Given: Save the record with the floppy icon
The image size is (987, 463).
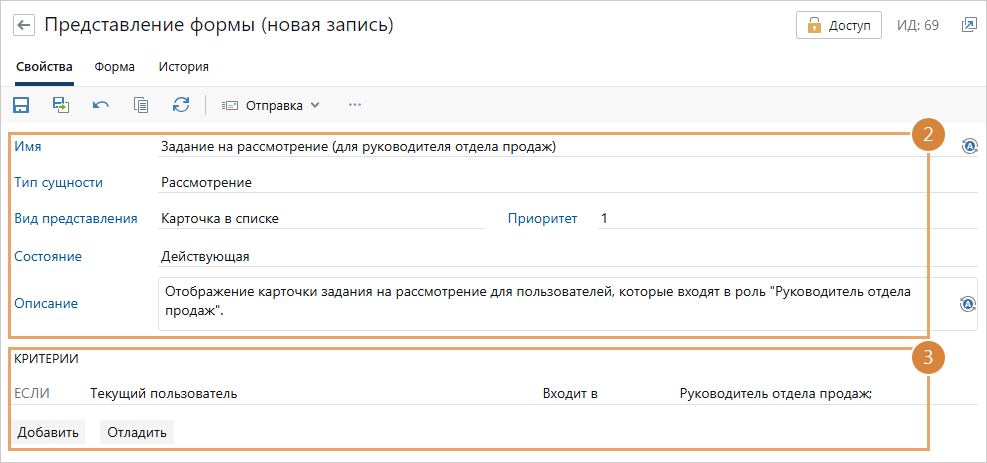Looking at the screenshot, I should 21,105.
